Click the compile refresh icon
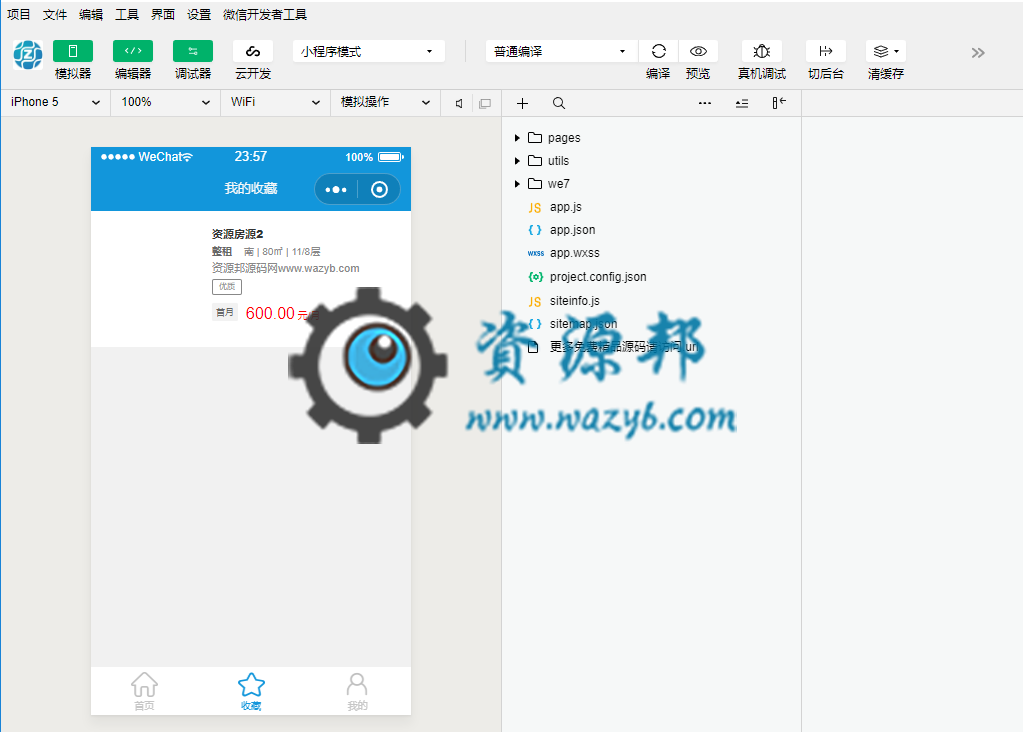Image resolution: width=1023 pixels, height=732 pixels. [x=658, y=52]
